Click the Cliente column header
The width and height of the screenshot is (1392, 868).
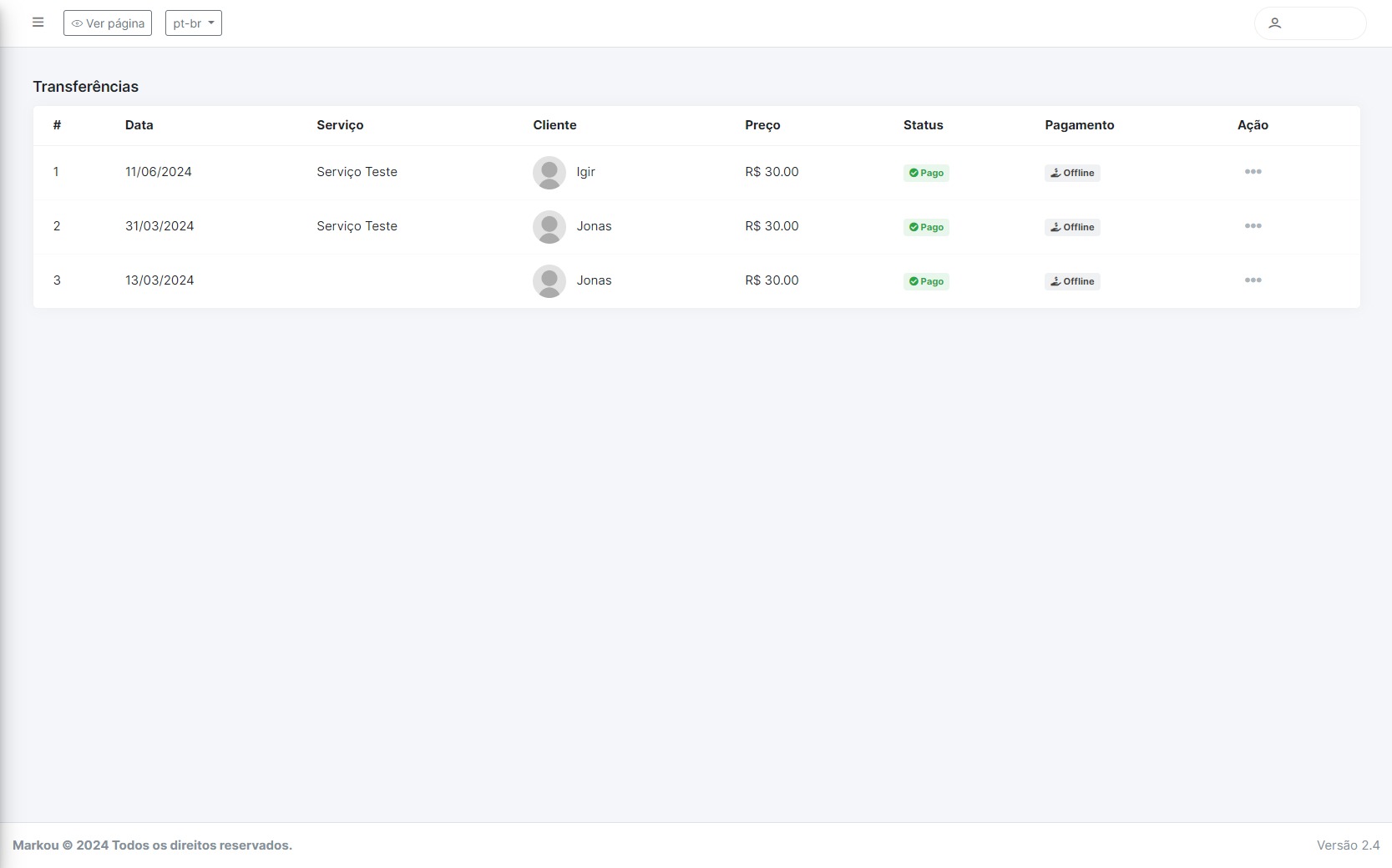(x=554, y=125)
